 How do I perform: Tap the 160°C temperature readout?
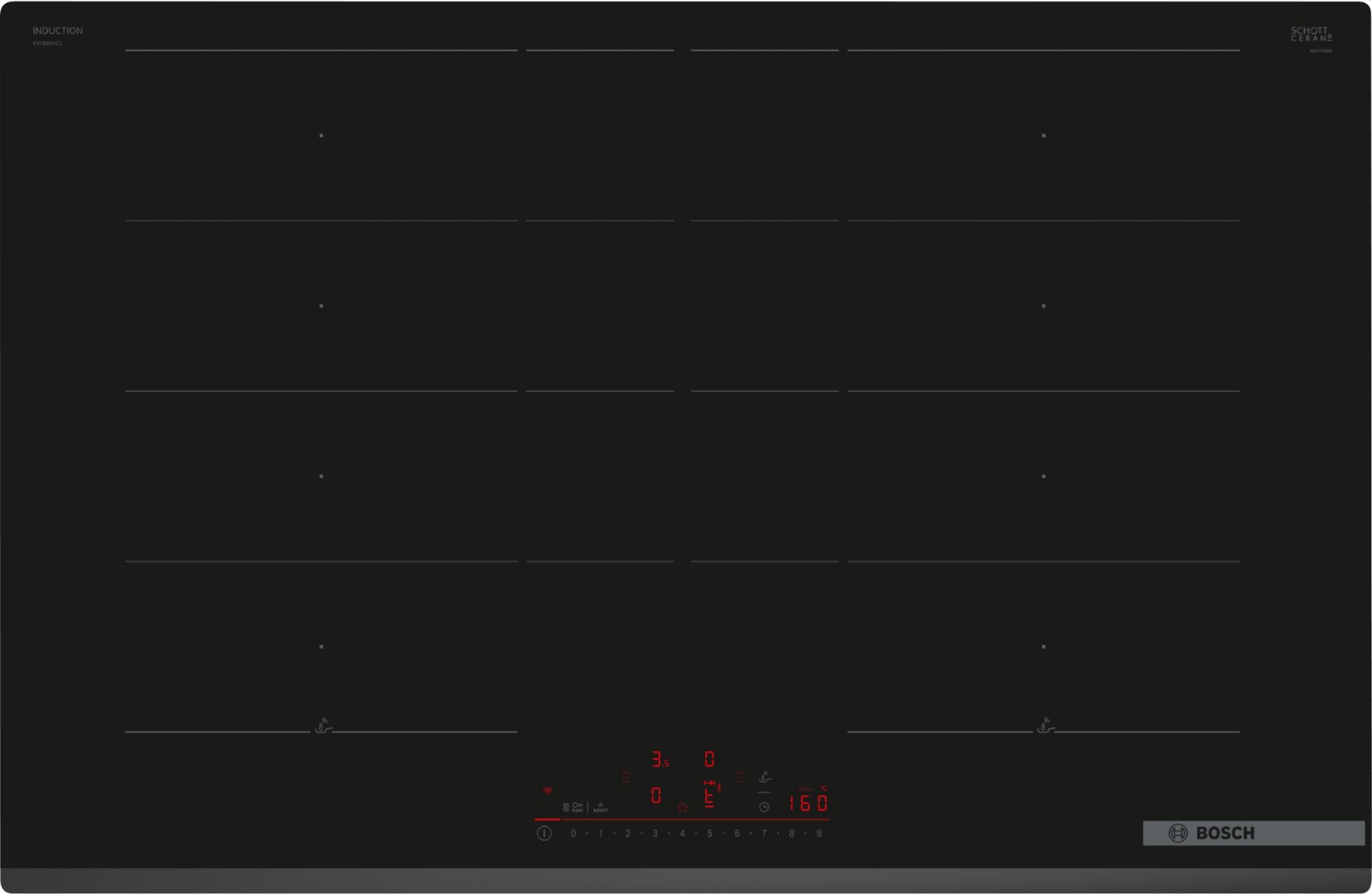(x=811, y=803)
